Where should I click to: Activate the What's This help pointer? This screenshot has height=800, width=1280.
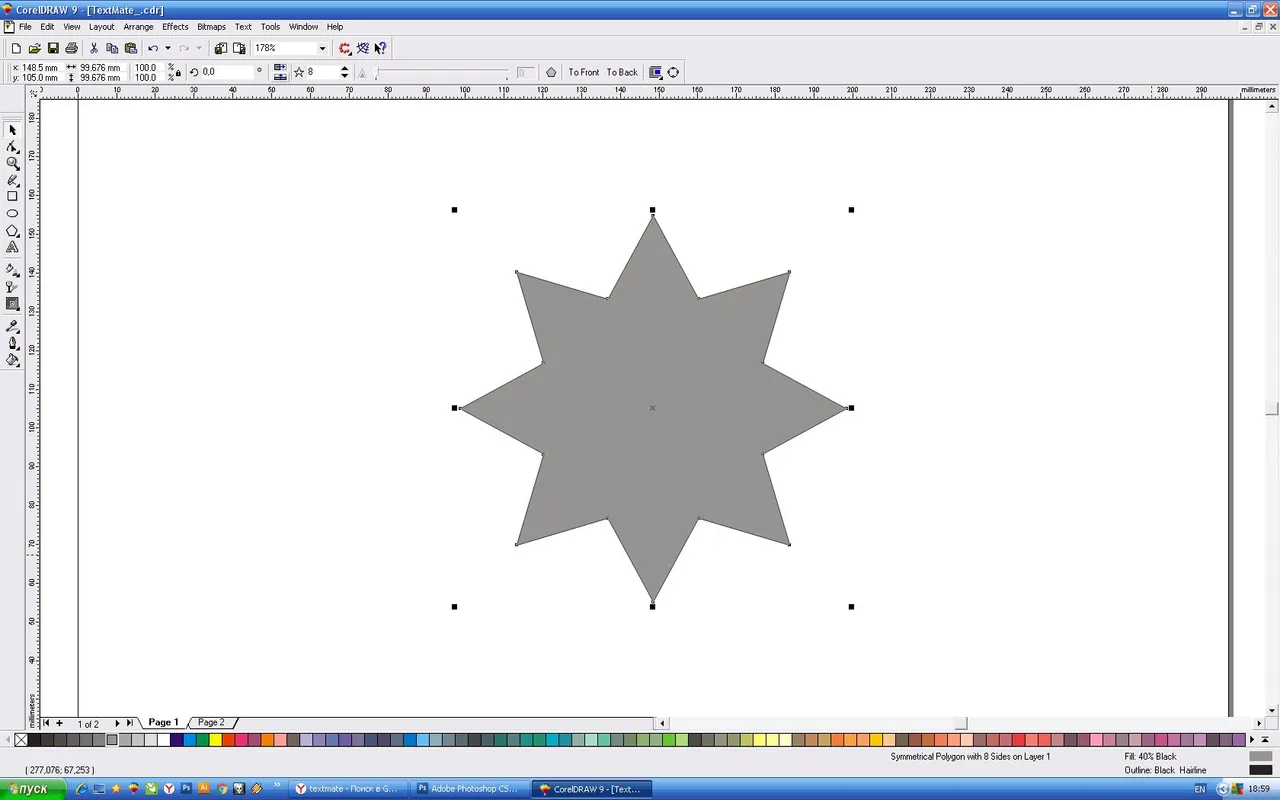pos(381,48)
